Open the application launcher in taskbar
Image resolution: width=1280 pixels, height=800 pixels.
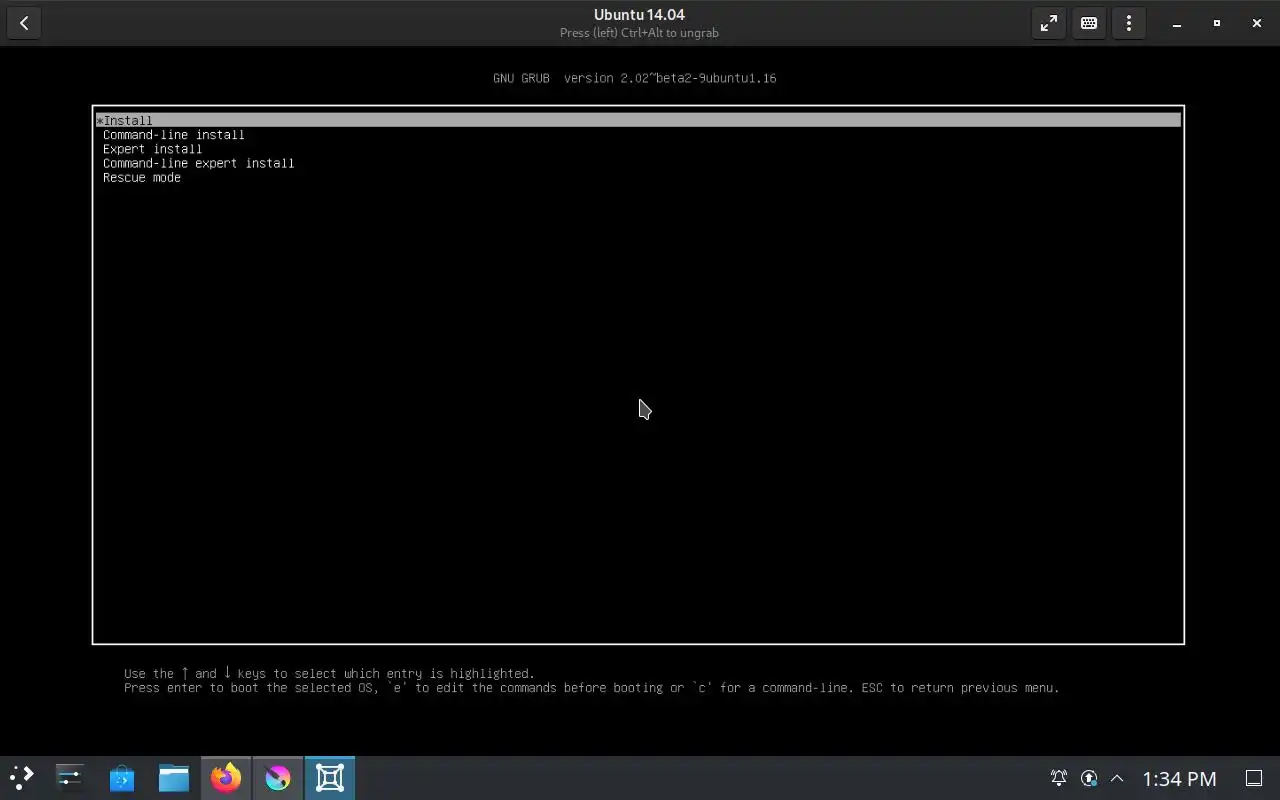(x=22, y=778)
